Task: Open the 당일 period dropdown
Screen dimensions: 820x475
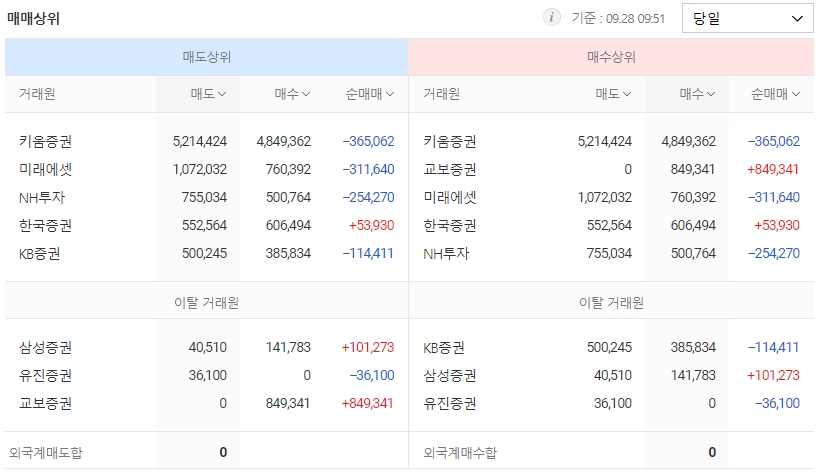Action: 747,18
